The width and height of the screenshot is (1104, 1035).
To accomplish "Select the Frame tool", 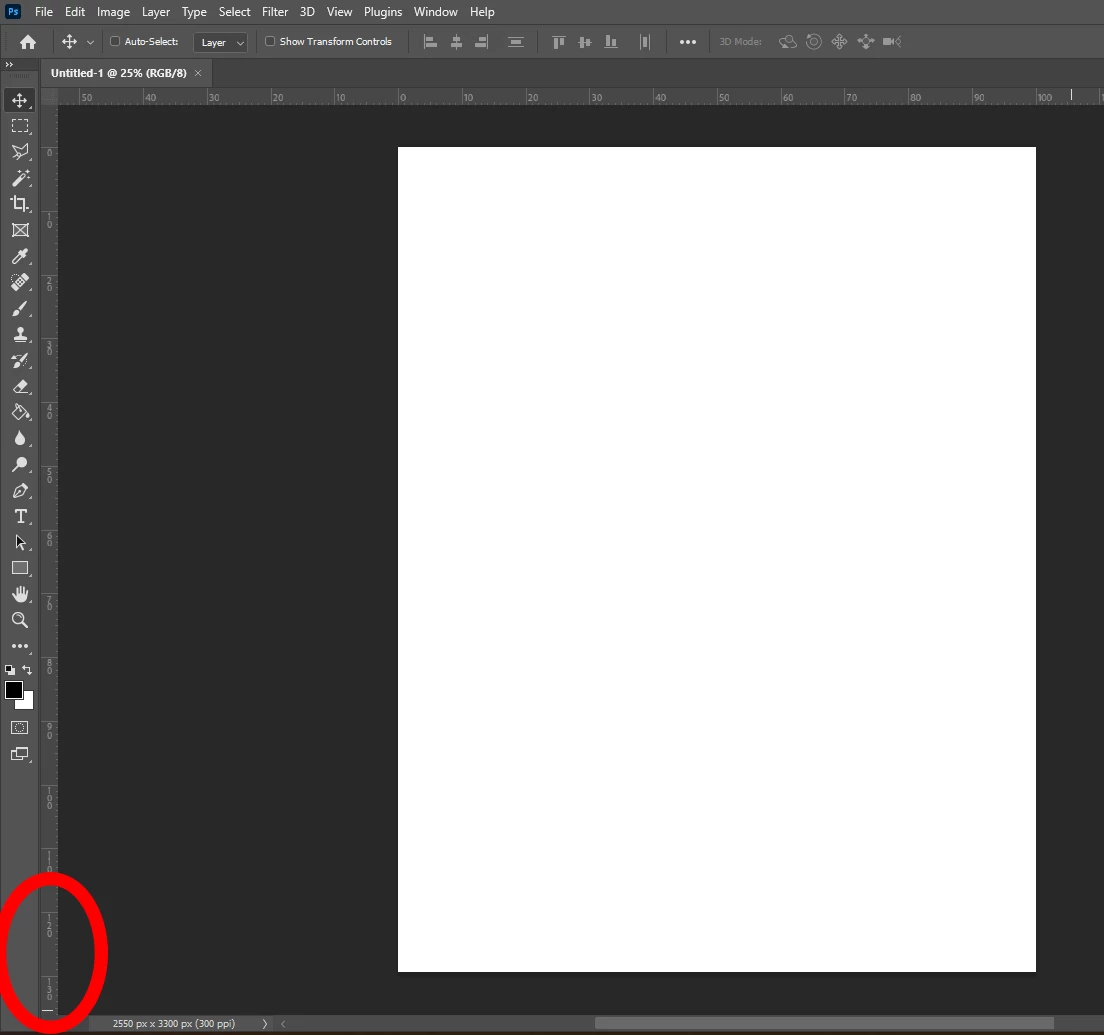I will tap(20, 230).
